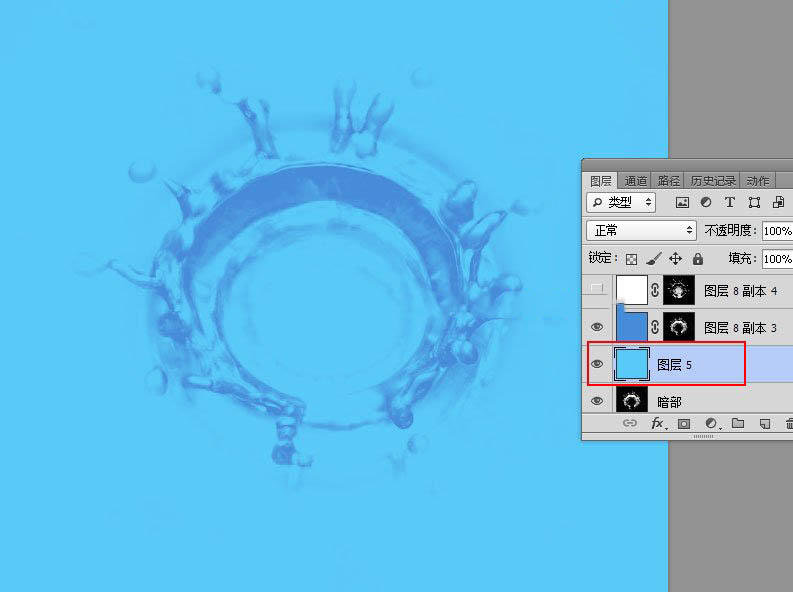The image size is (793, 592).
Task: Click the 不透明度 value field
Action: 778,231
